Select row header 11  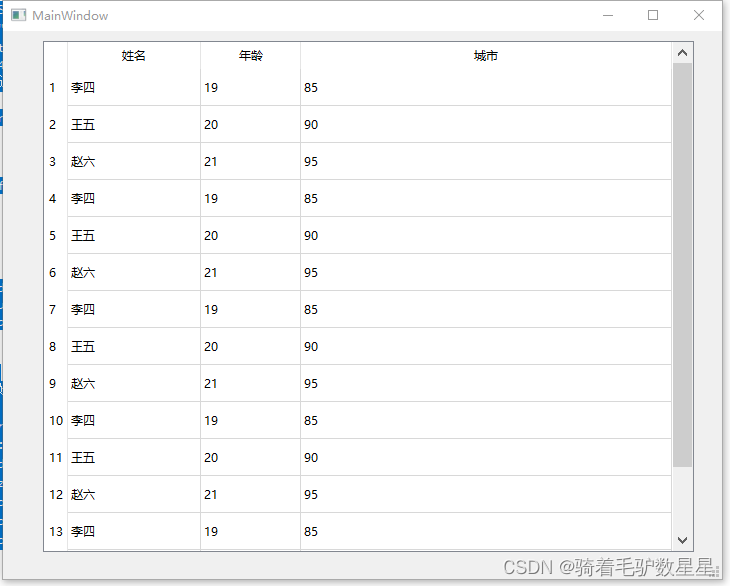56,458
